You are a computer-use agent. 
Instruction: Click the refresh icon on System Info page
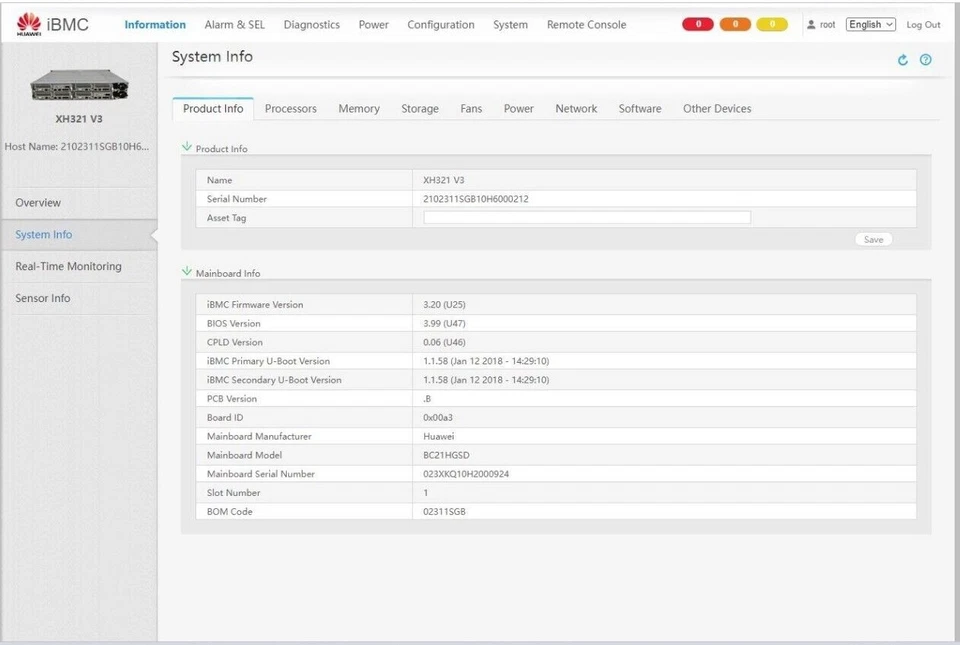(903, 60)
